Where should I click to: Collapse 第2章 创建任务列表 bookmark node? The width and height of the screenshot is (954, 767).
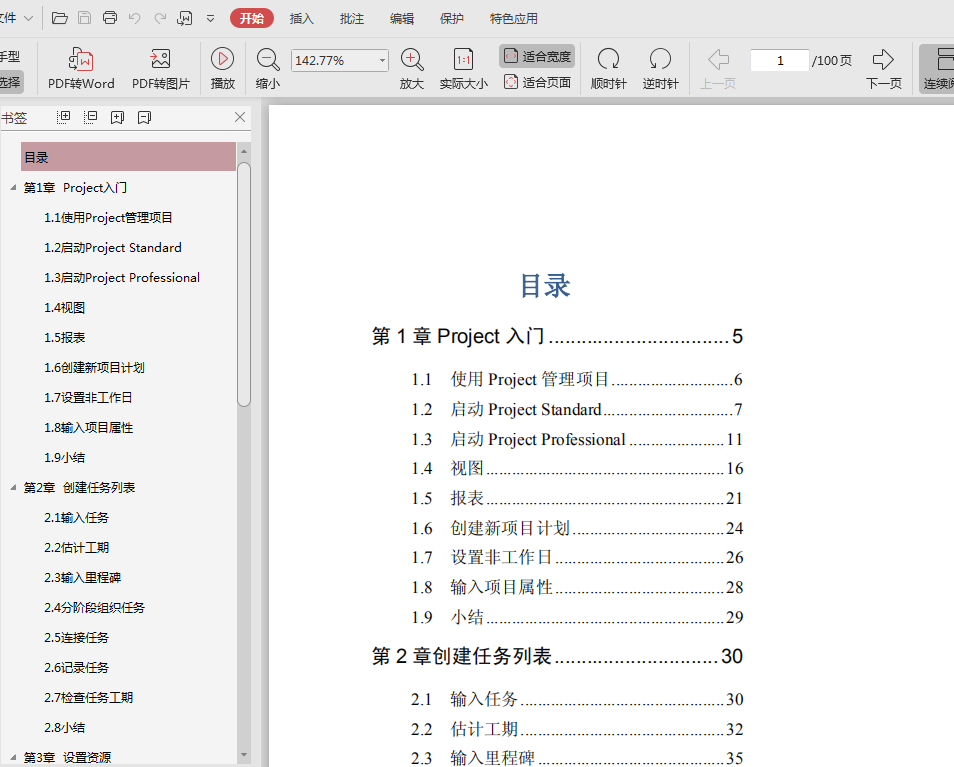[13, 487]
